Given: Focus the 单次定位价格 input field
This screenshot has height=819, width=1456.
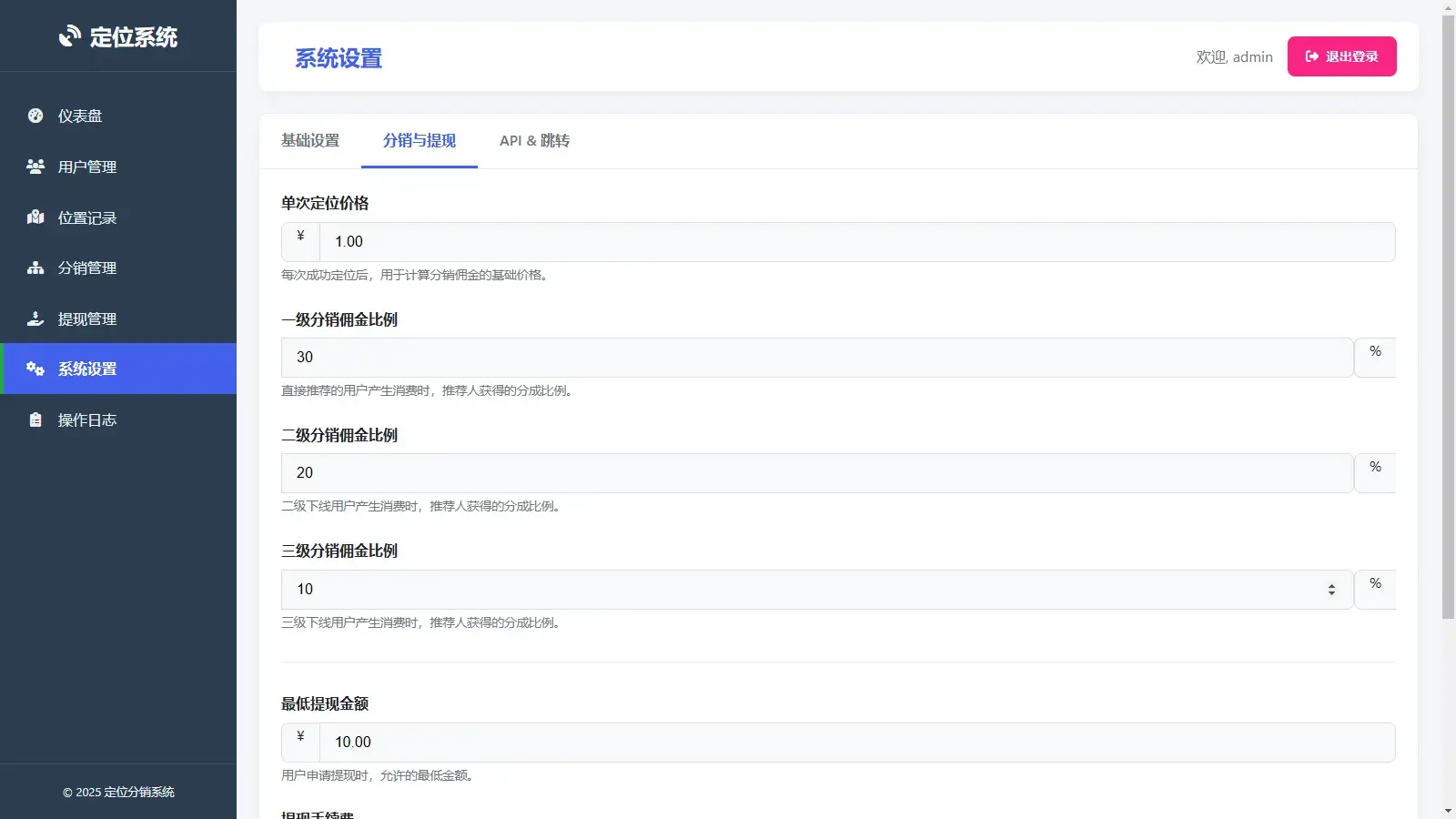Looking at the screenshot, I should 855,242.
